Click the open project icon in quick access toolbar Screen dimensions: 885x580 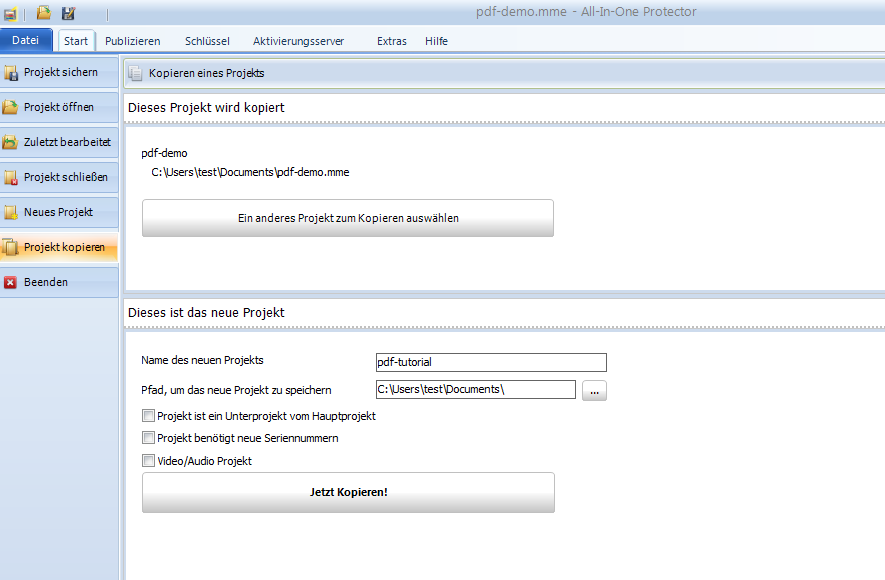pyautogui.click(x=43, y=13)
